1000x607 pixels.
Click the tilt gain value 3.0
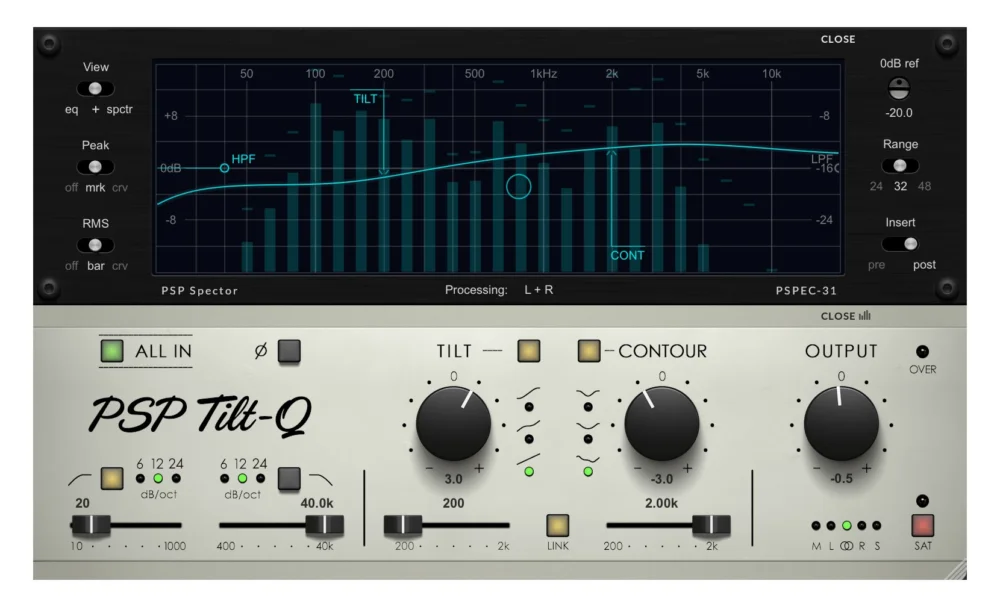coord(453,479)
